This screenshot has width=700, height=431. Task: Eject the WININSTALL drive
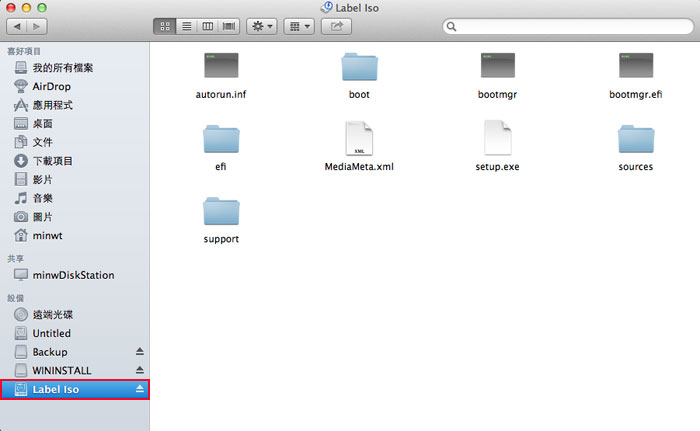[140, 370]
